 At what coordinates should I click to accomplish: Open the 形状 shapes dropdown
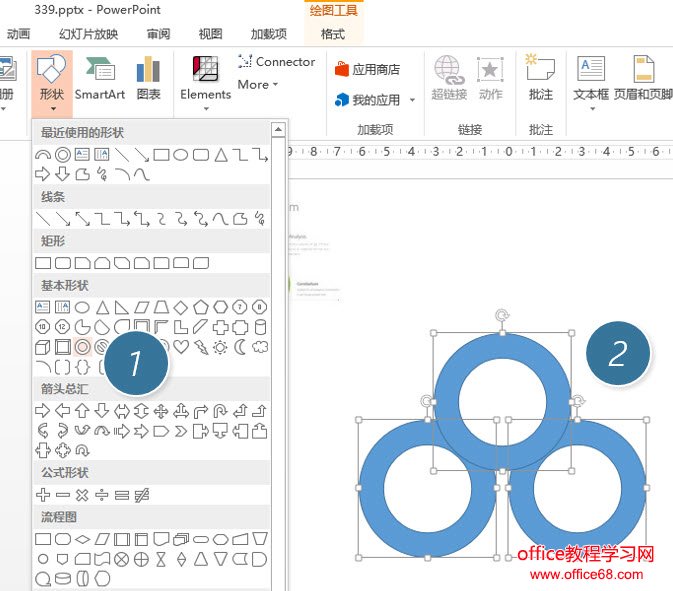pos(51,78)
